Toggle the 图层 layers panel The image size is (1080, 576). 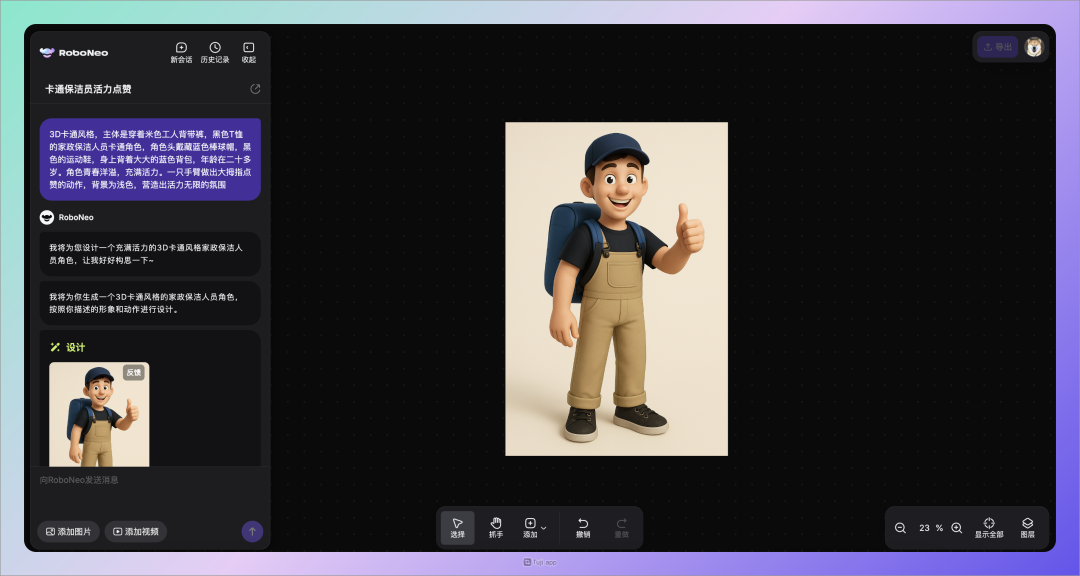pos(1027,527)
